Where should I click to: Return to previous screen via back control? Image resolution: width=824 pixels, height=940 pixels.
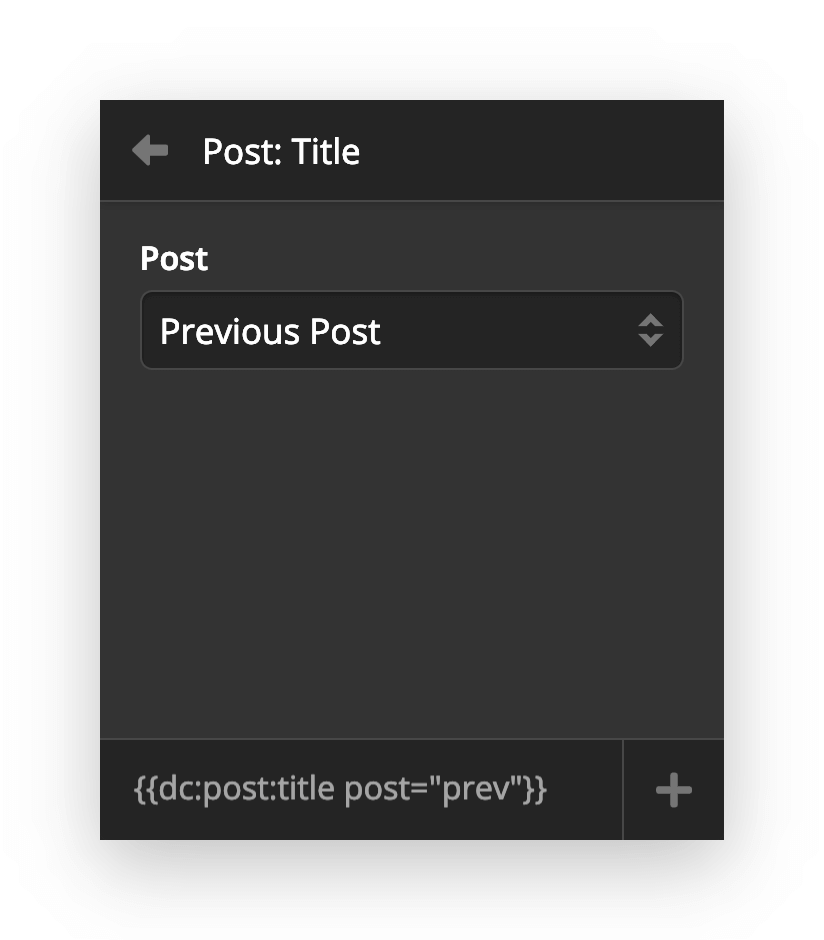[x=148, y=151]
